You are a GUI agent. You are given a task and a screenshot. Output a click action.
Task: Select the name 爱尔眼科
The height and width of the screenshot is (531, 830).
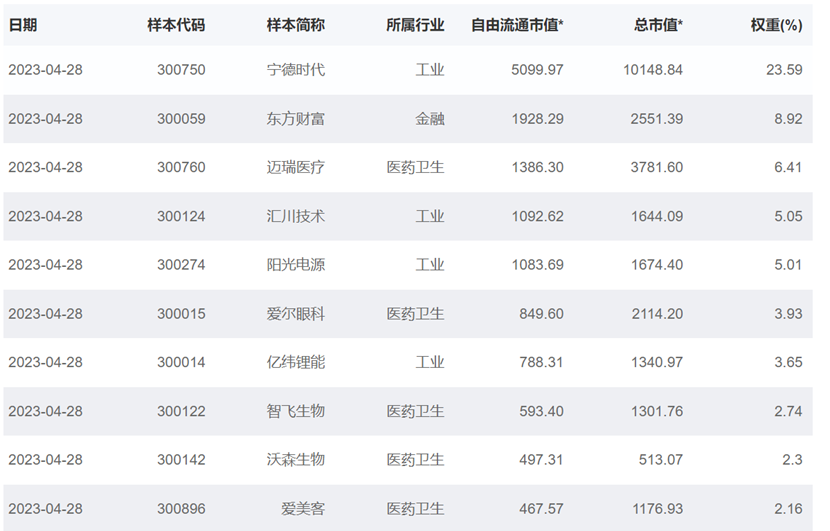pos(295,314)
